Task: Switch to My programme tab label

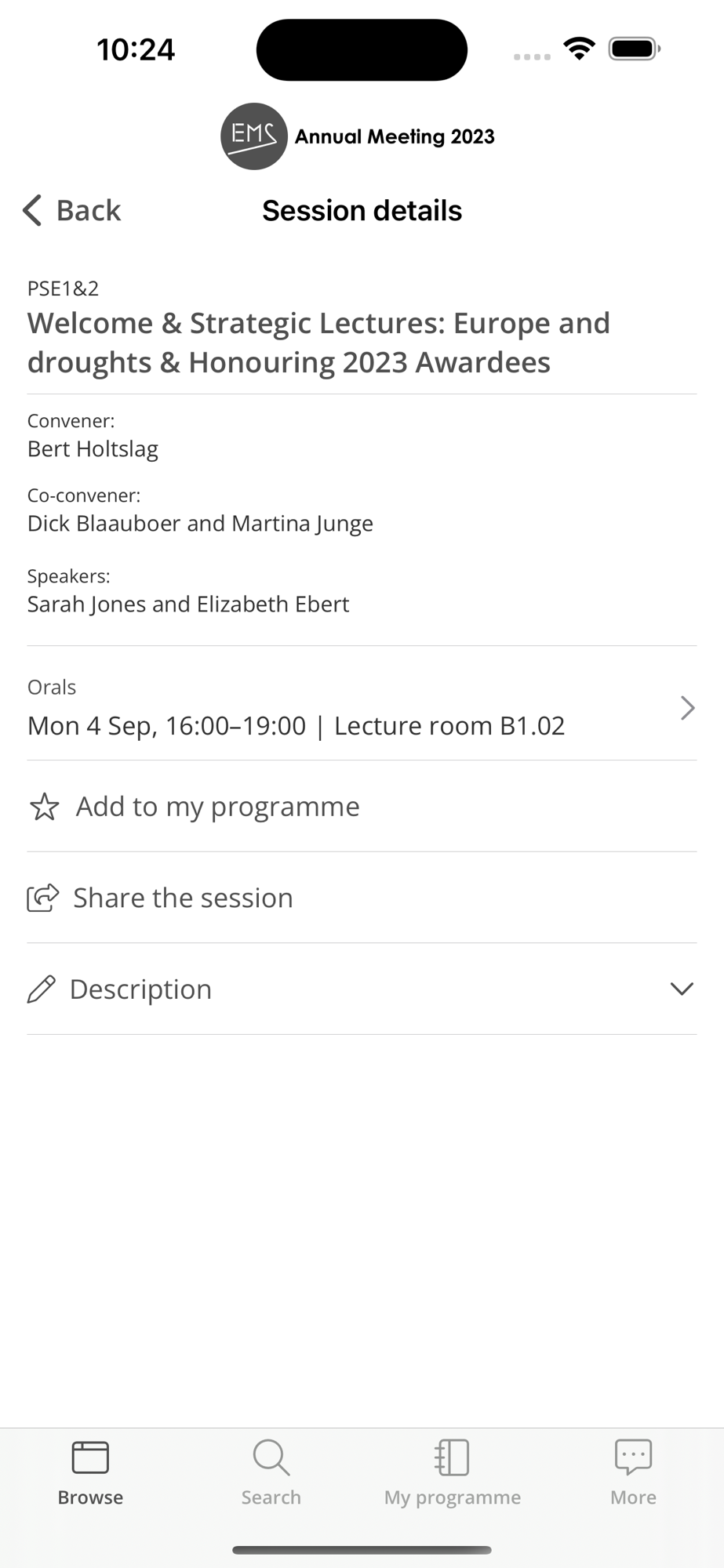Action: (453, 1497)
